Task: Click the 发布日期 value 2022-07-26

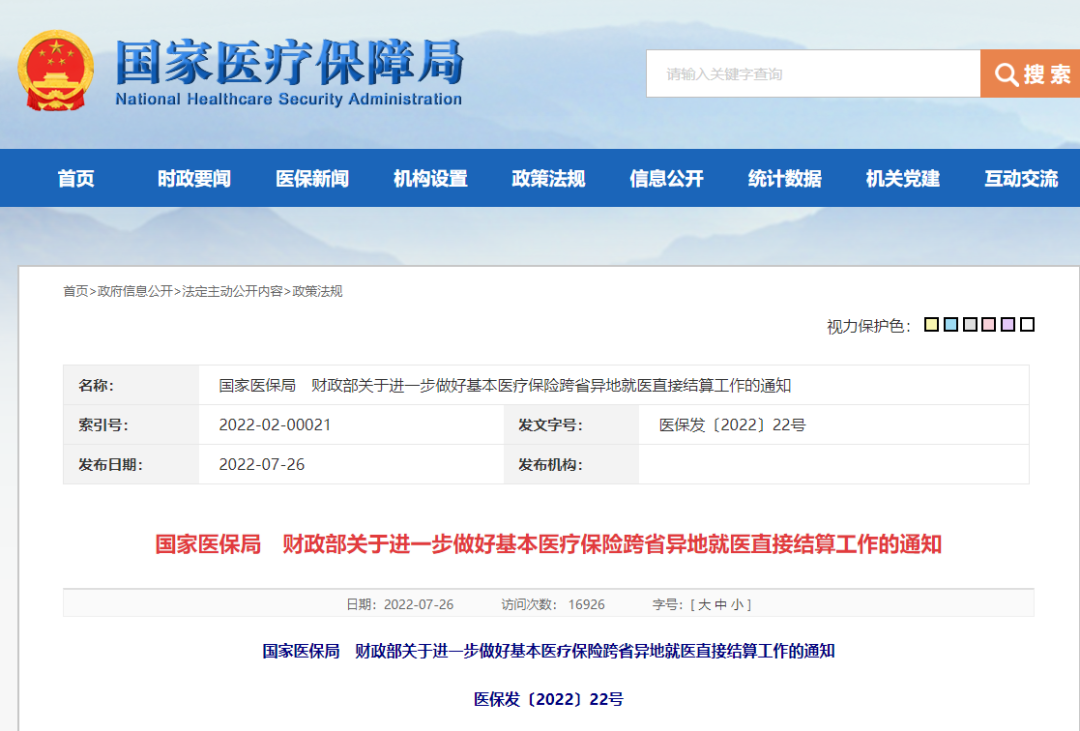Action: coord(262,464)
